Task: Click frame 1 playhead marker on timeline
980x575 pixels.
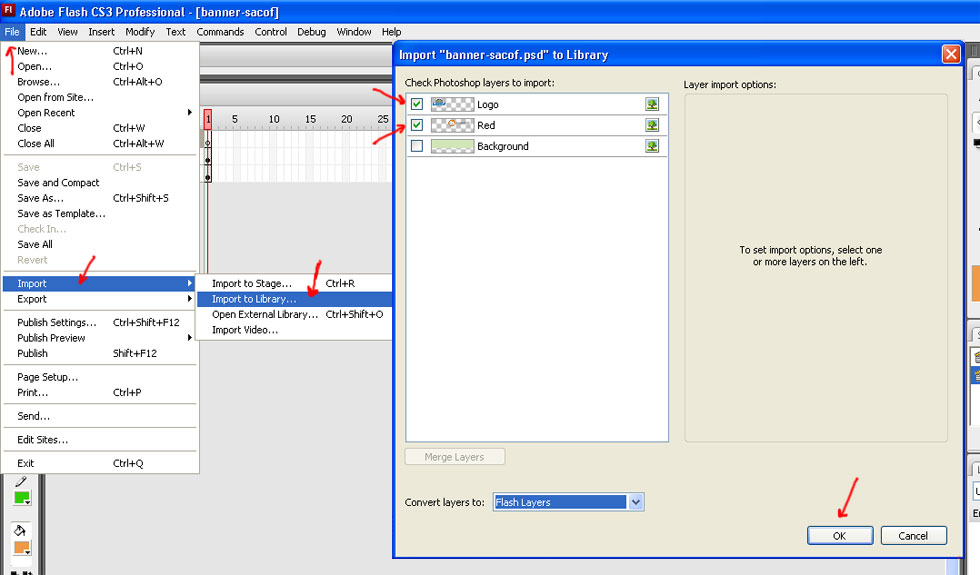Action: [x=208, y=118]
